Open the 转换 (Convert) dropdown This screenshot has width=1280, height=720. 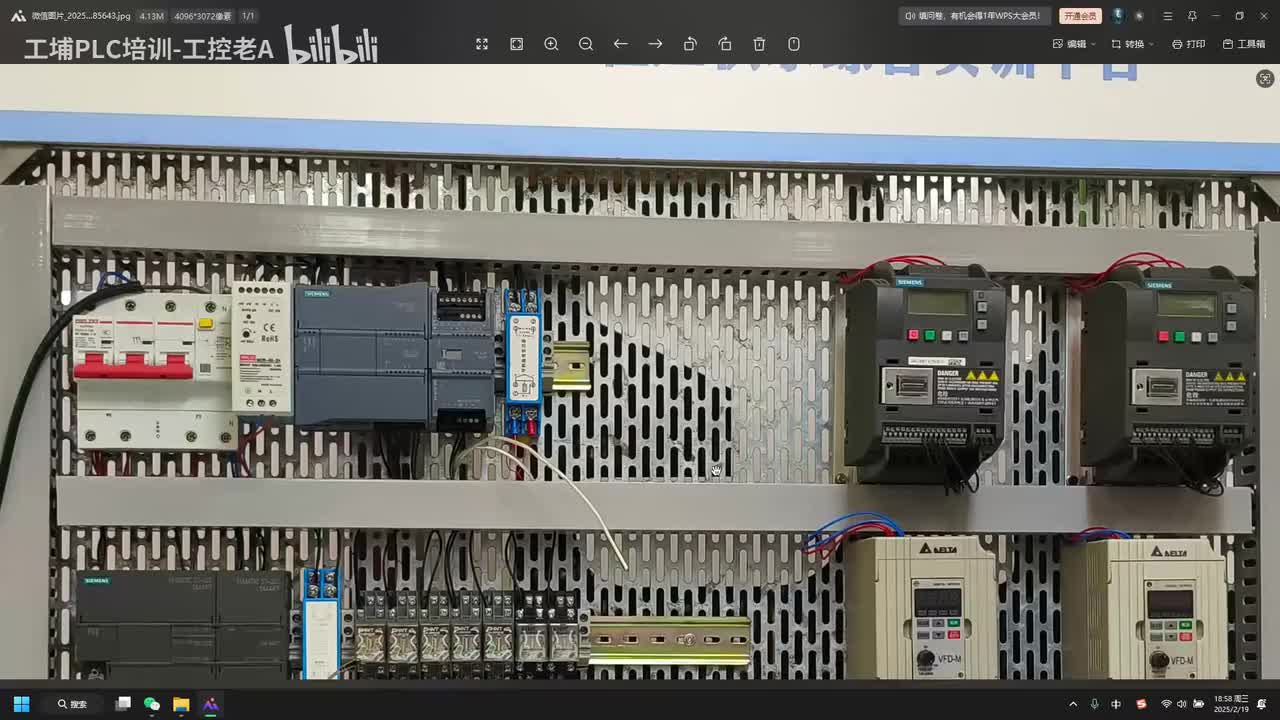coord(1133,44)
